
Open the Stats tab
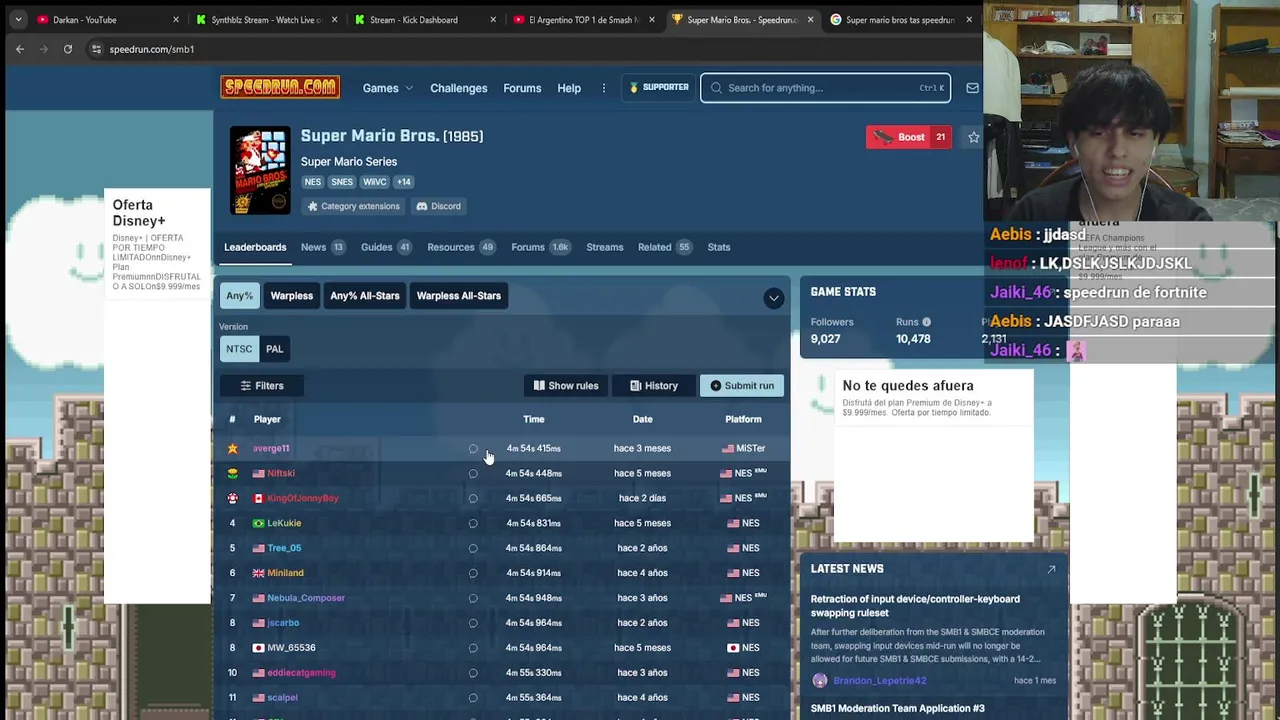tap(719, 247)
